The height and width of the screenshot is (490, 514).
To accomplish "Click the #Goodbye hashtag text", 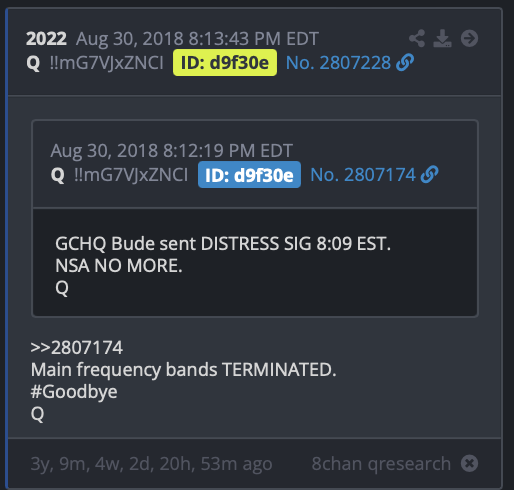I will [x=74, y=391].
